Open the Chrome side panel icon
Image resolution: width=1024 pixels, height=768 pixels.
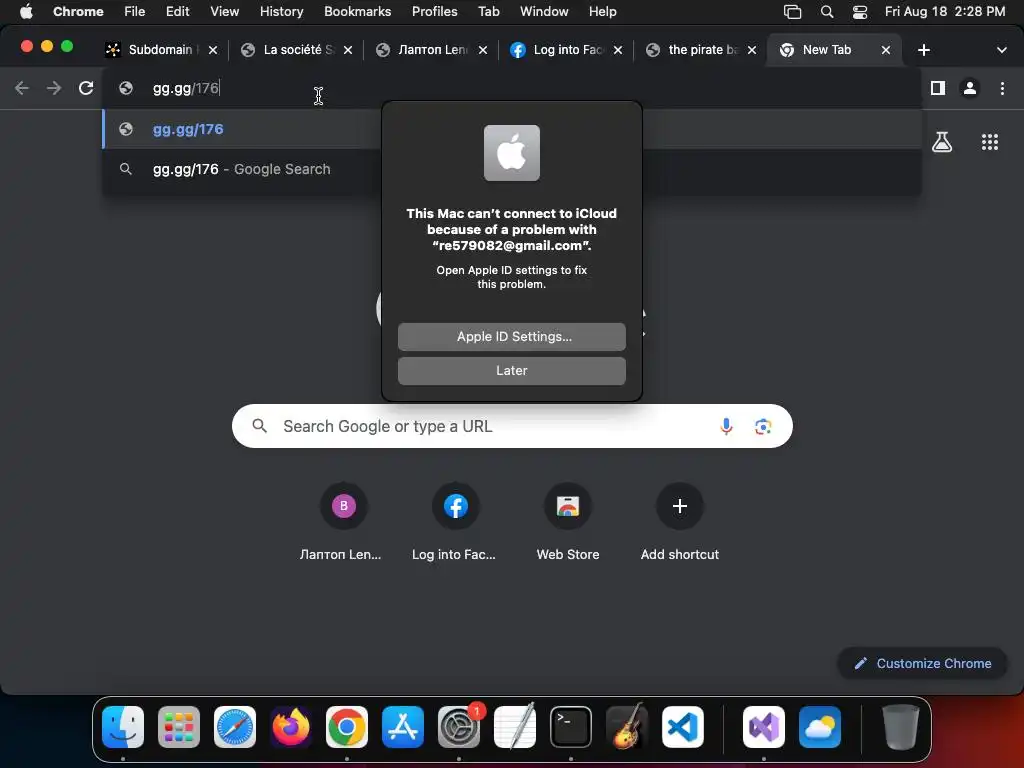click(x=938, y=88)
